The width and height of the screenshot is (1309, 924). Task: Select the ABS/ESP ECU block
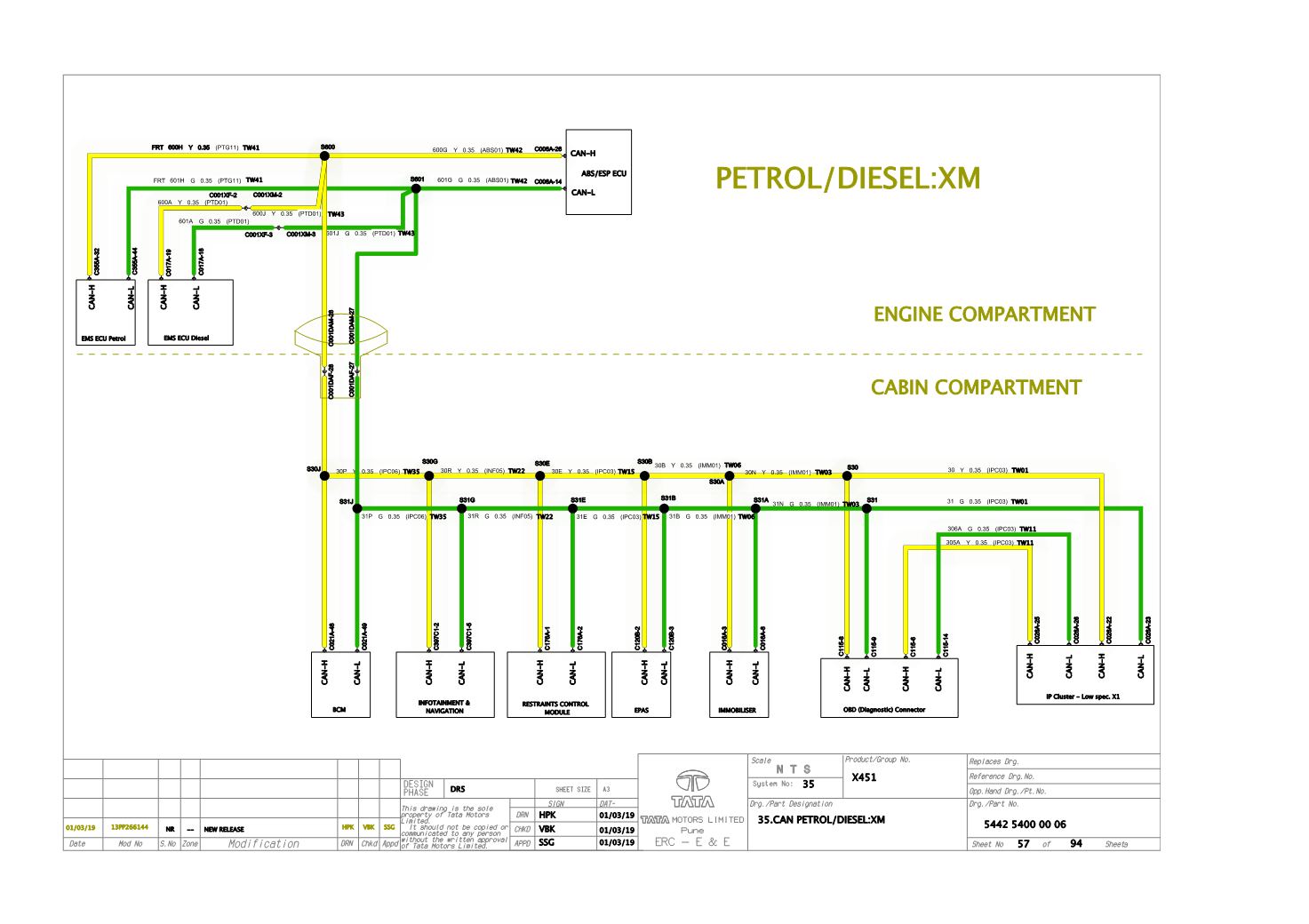click(x=599, y=171)
